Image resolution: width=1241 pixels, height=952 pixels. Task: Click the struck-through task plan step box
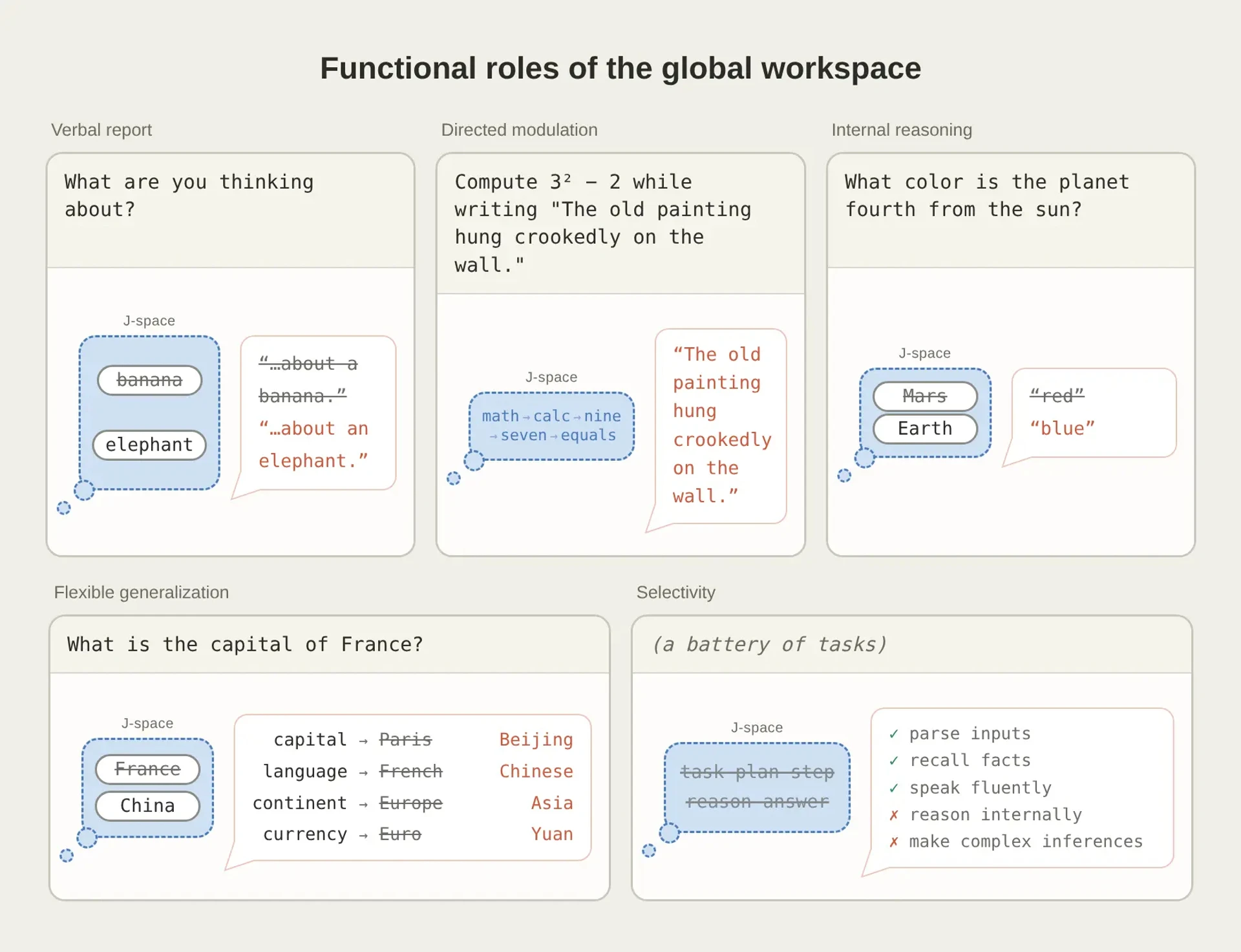[x=757, y=787]
